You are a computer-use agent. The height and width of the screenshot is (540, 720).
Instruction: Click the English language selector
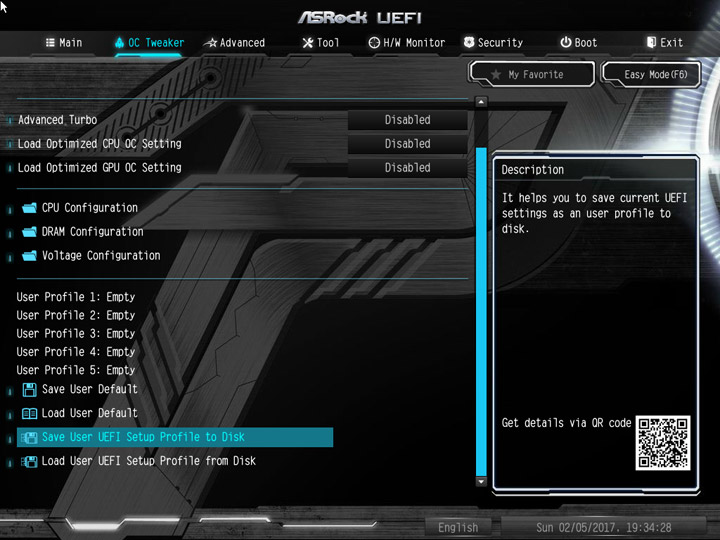458,528
